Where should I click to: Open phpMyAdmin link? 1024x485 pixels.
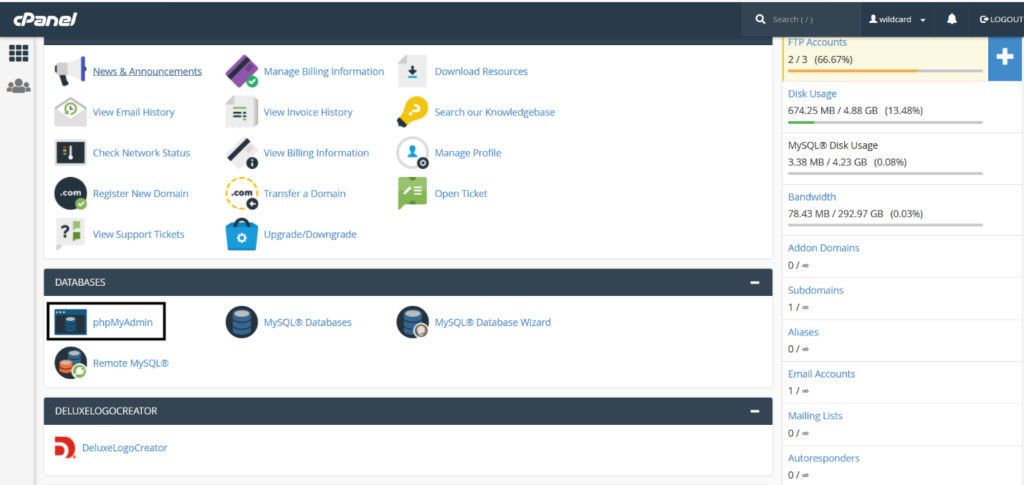coord(123,322)
